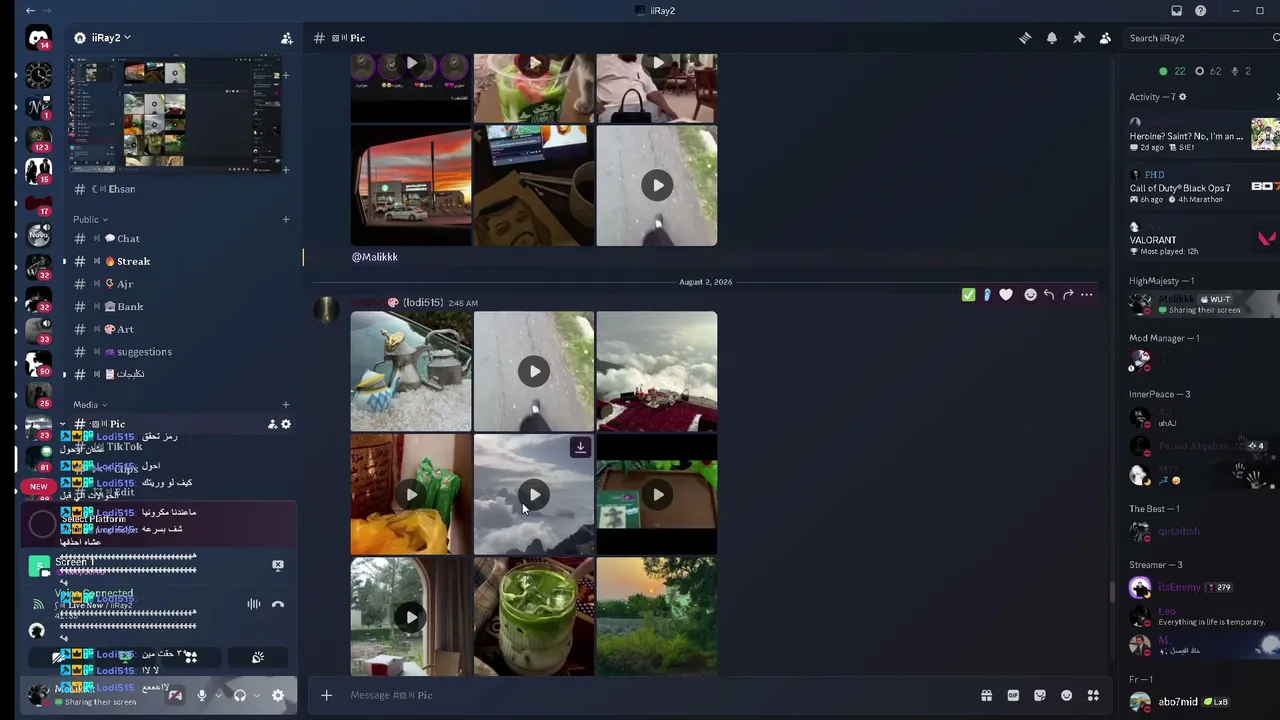1280x720 pixels.
Task: Open itsEnemy's profile in member list
Action: point(1203,588)
